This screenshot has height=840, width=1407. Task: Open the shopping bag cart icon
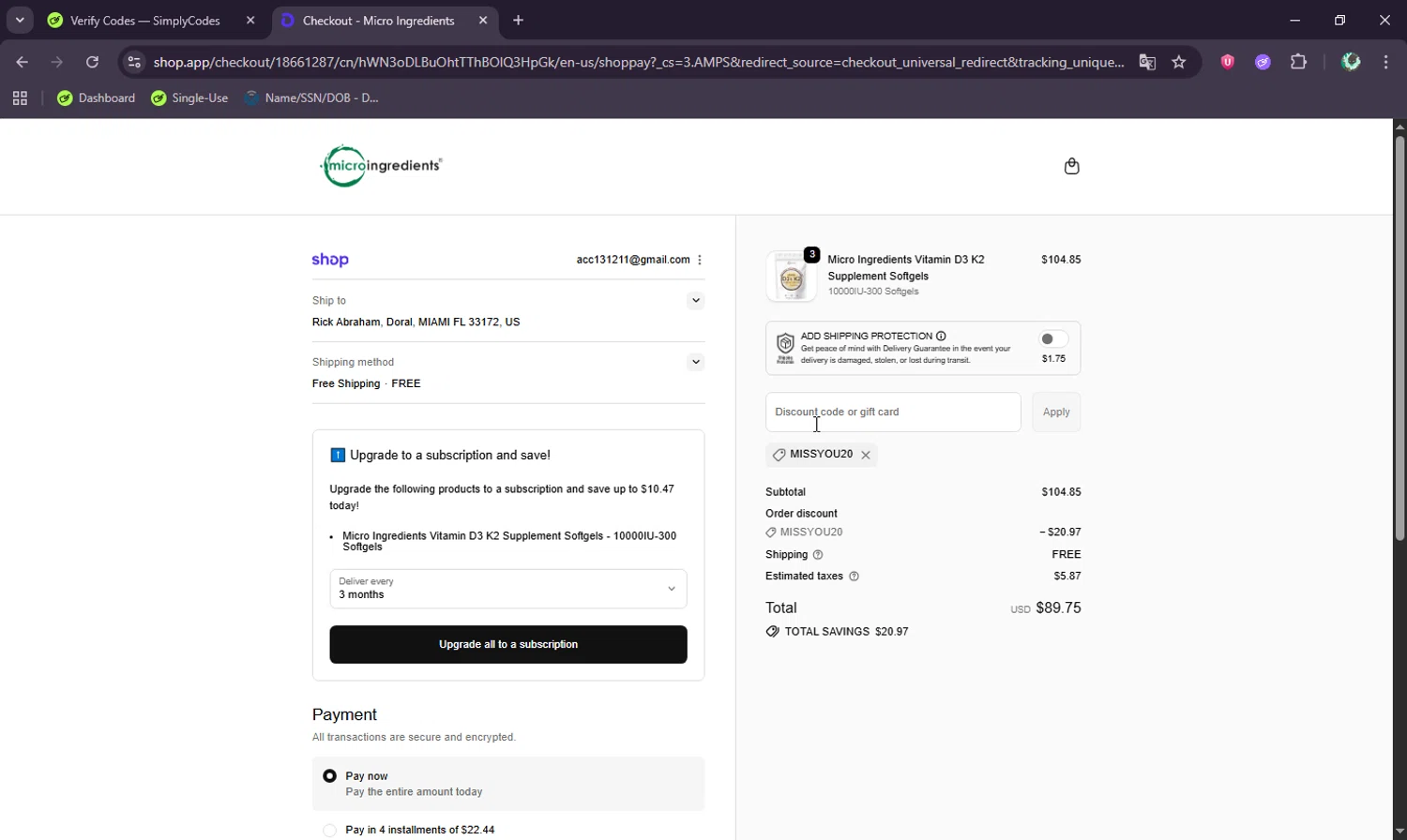[x=1072, y=167]
